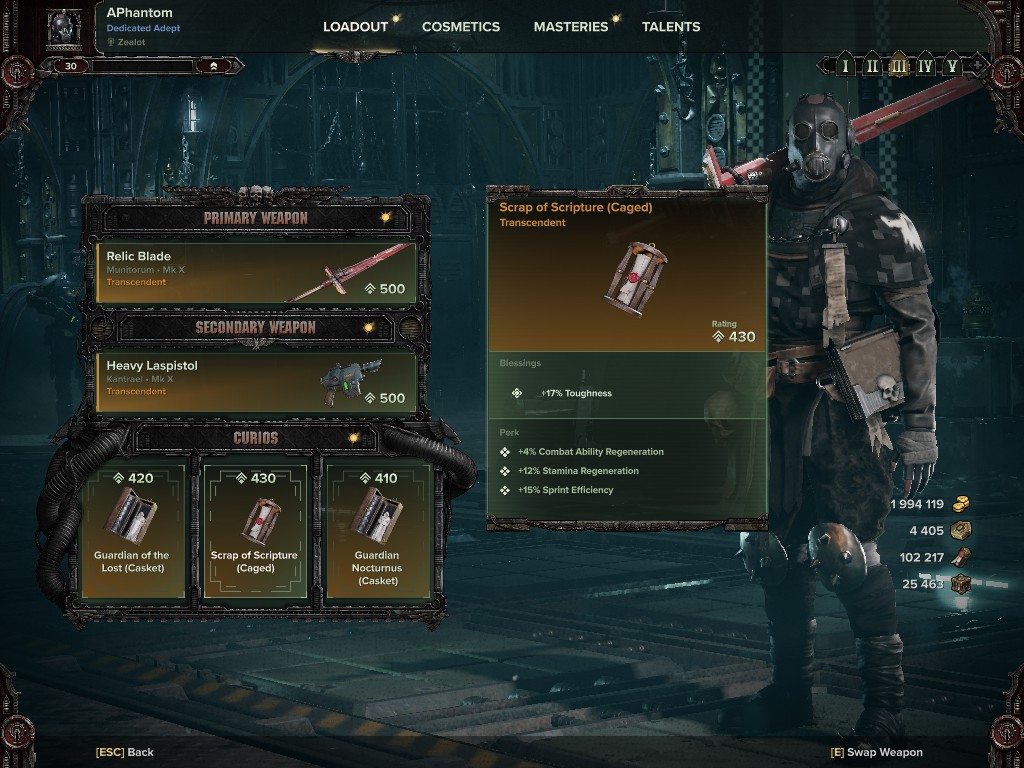Select loadout preset I

point(846,65)
